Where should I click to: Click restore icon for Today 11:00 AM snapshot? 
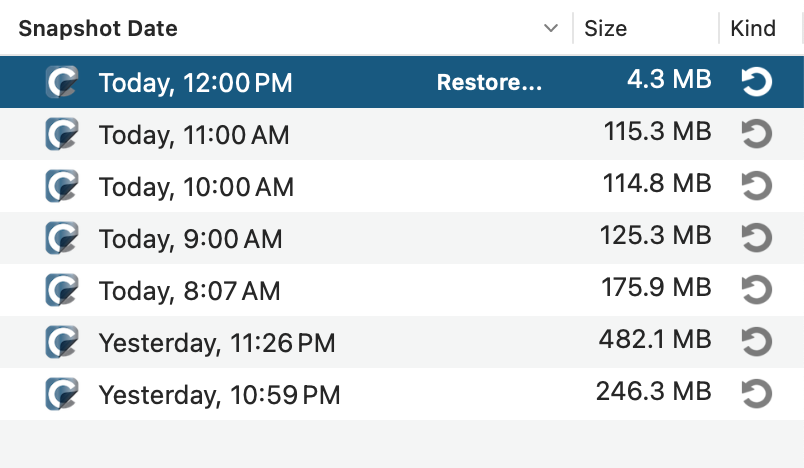click(x=757, y=134)
